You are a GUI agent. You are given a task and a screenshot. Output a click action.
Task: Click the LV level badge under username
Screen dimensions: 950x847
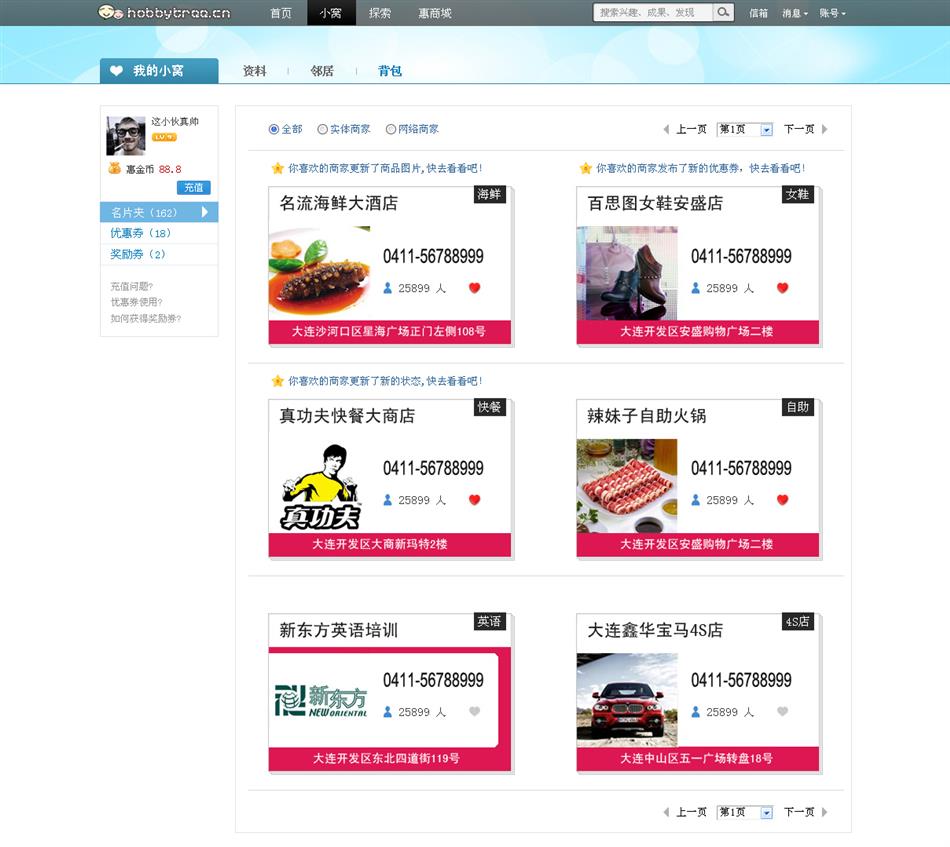(x=164, y=137)
